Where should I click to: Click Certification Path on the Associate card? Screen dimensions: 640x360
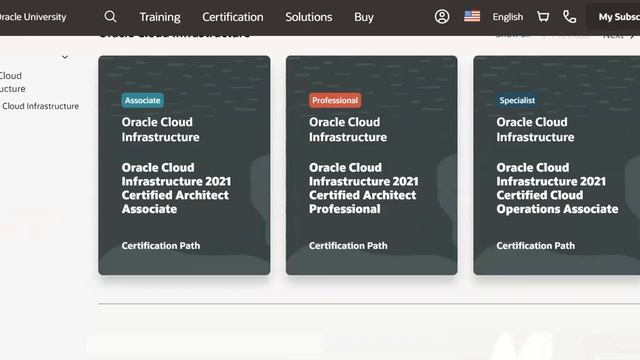161,246
